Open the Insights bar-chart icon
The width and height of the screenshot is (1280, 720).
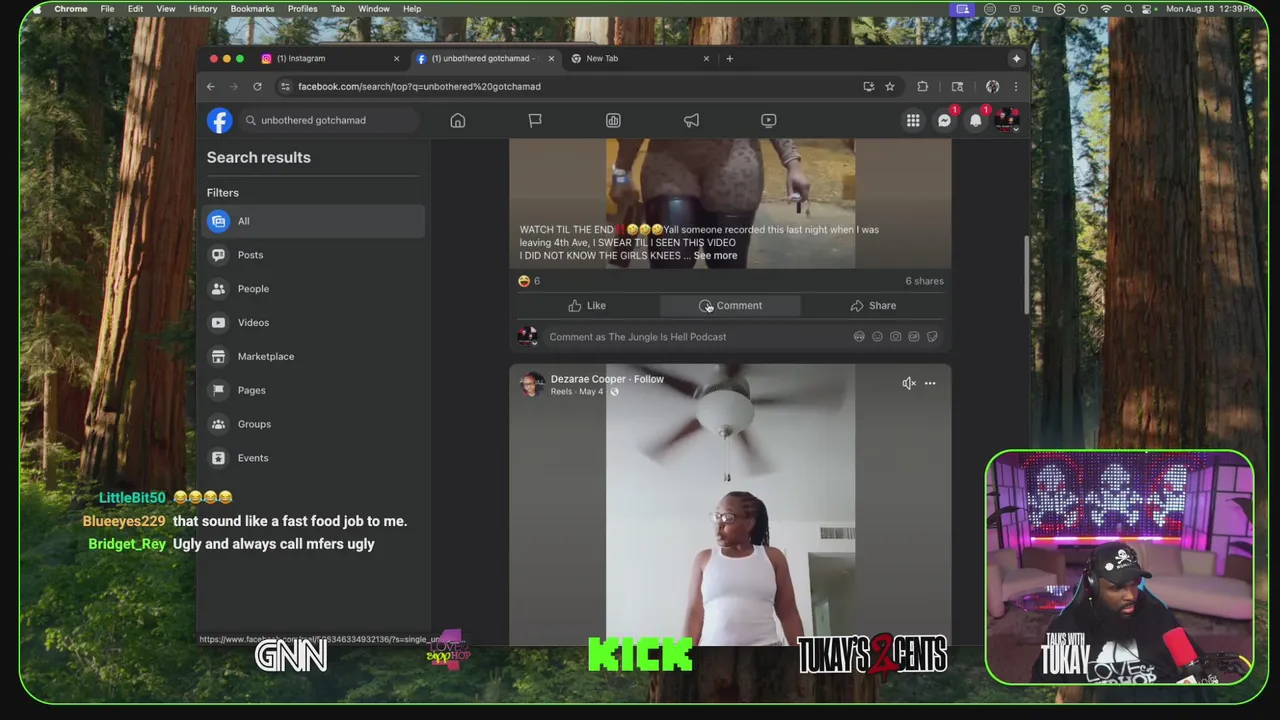click(x=613, y=121)
